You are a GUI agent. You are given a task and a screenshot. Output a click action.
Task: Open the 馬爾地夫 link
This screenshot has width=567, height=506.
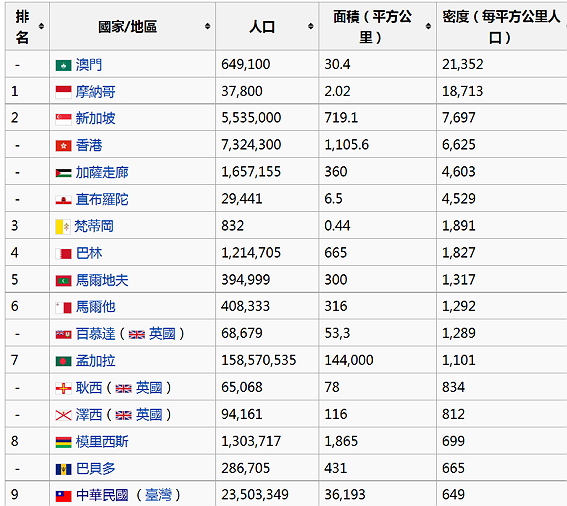(x=102, y=280)
